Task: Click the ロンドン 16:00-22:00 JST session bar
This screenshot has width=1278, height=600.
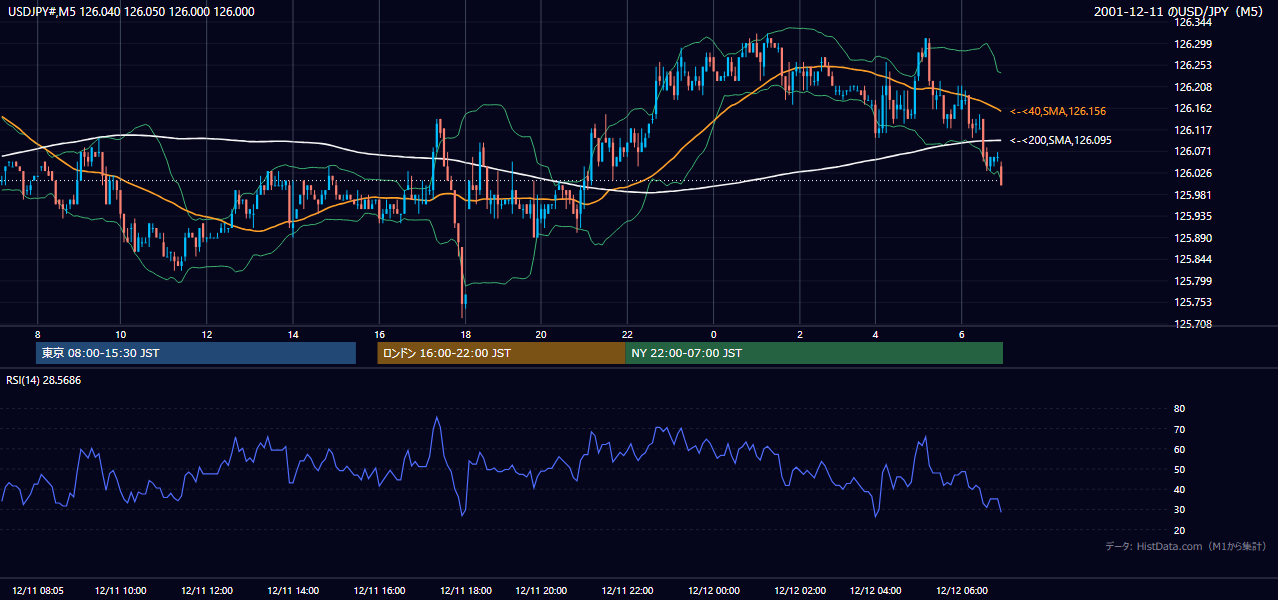Action: pyautogui.click(x=501, y=353)
